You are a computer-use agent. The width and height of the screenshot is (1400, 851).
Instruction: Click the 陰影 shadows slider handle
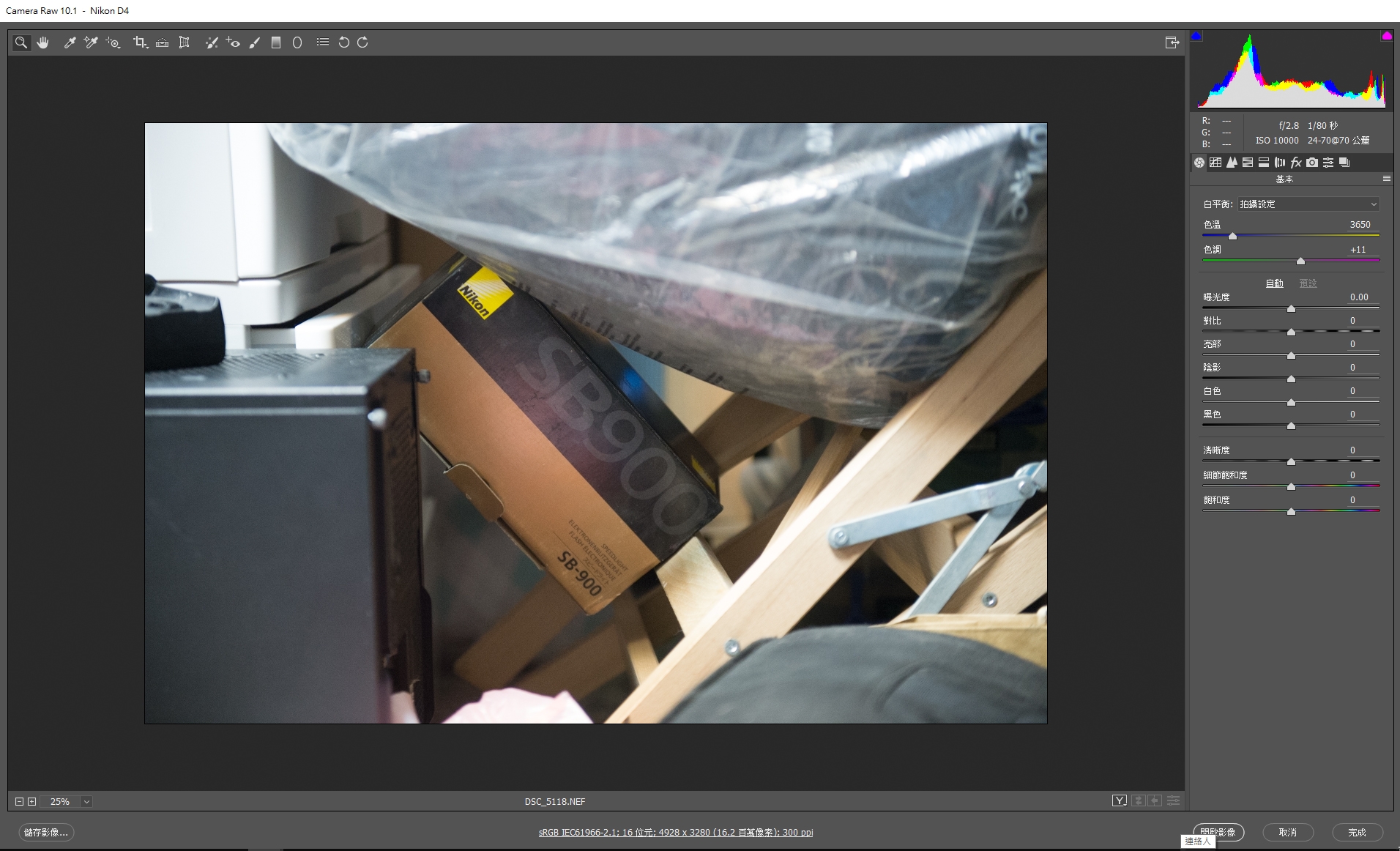pyautogui.click(x=1291, y=379)
